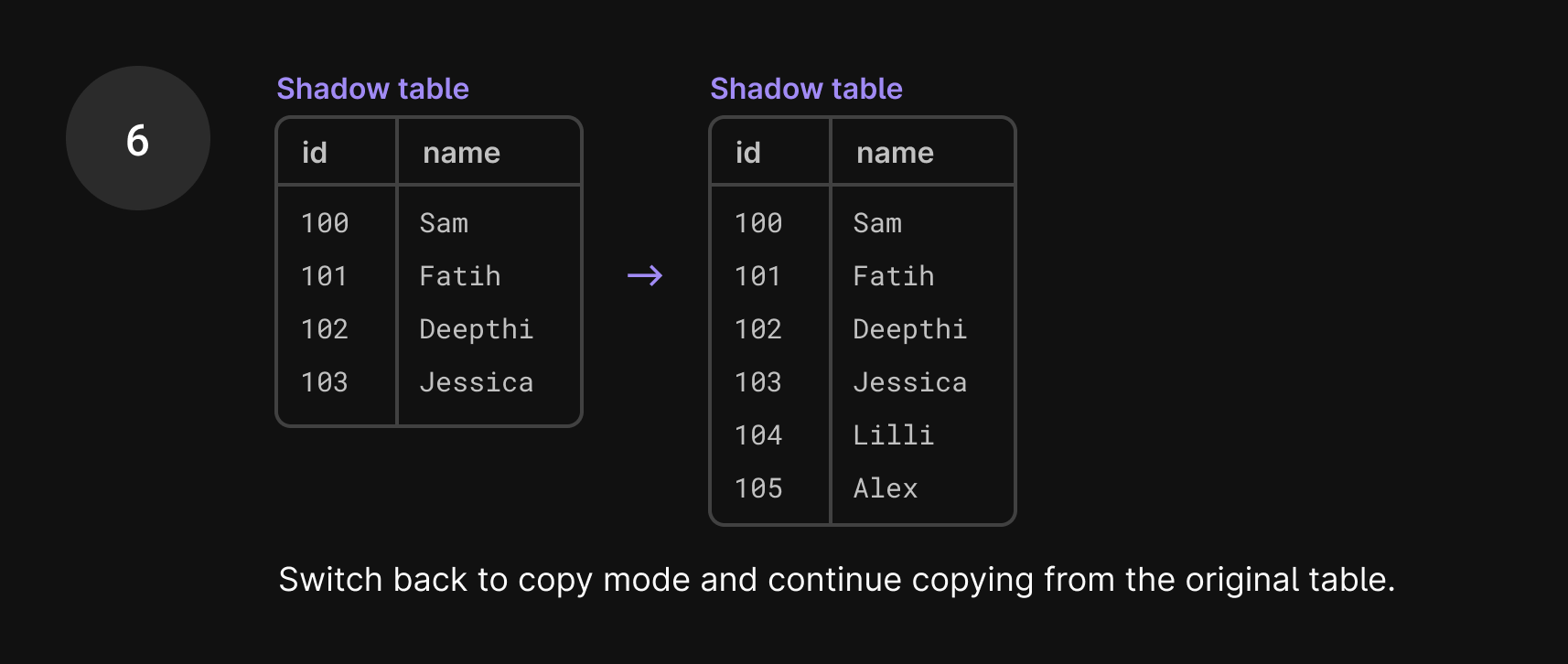1568x664 pixels.
Task: Click the Lilli cell in right table
Action: tap(893, 434)
